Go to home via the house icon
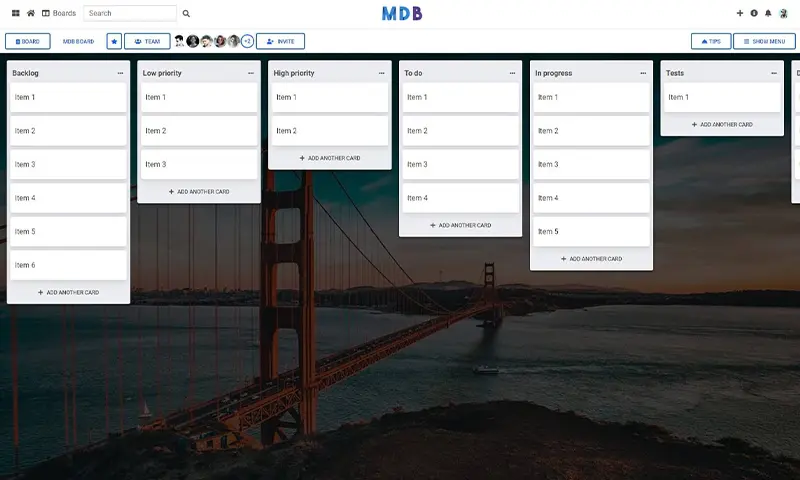800x480 pixels. pos(31,13)
